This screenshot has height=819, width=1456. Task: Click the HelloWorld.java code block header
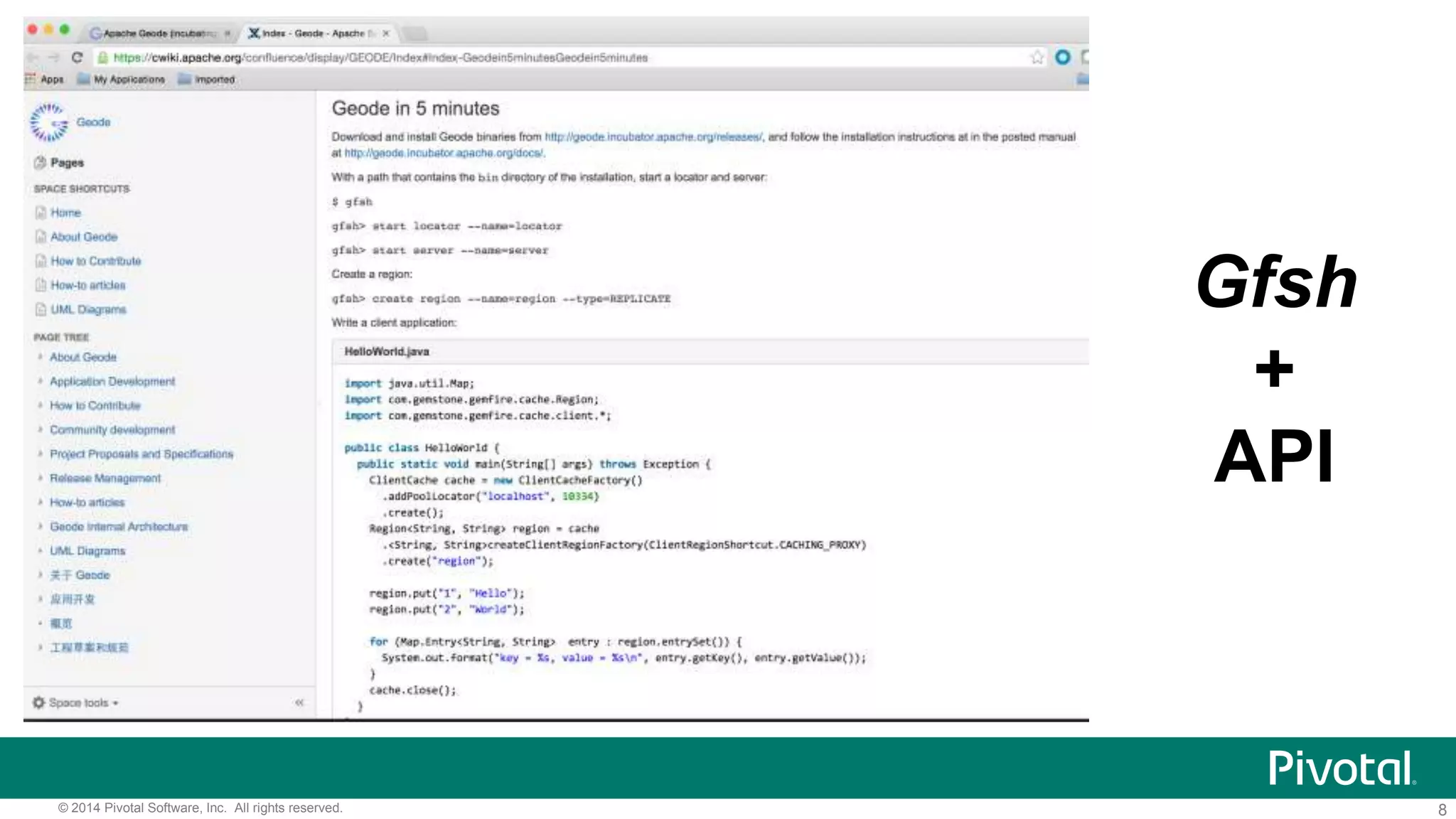[710, 352]
